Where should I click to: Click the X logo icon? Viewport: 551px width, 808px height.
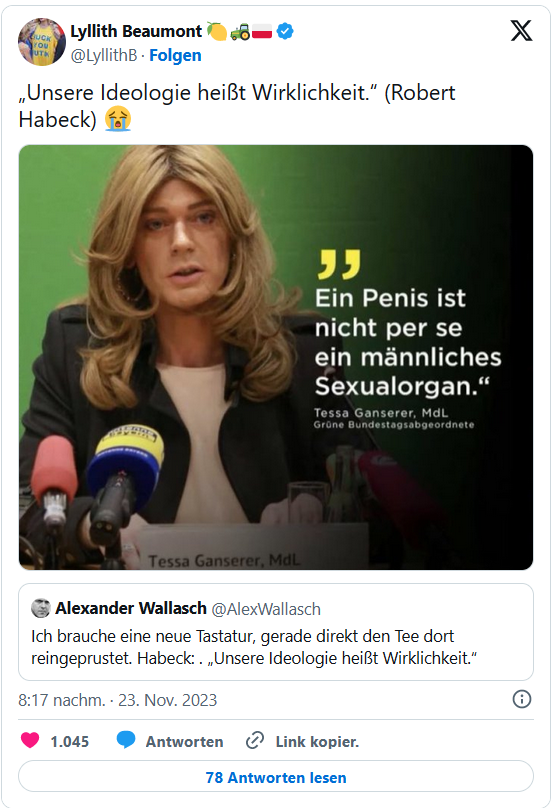[x=521, y=31]
